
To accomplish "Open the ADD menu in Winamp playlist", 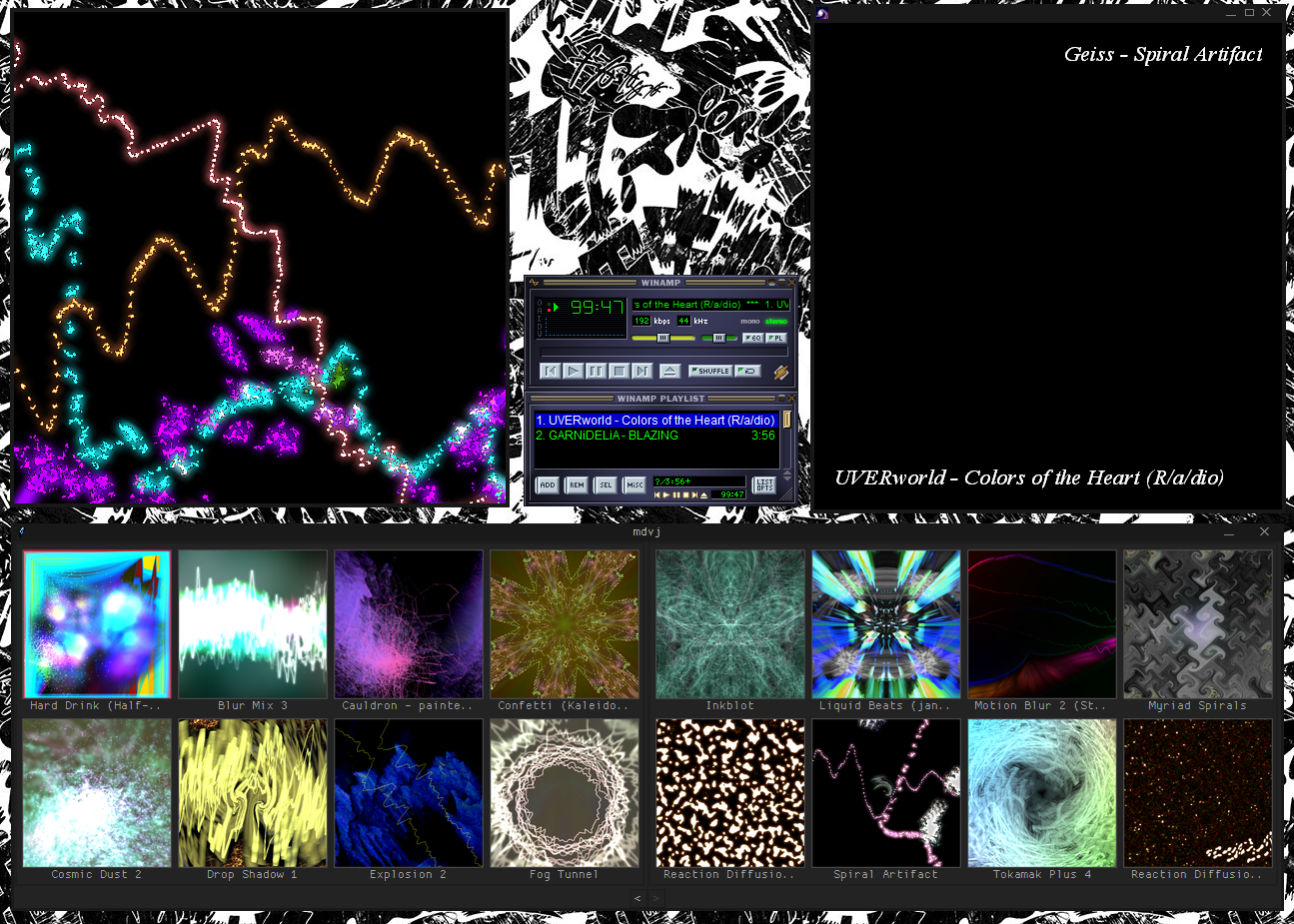I will 548,484.
